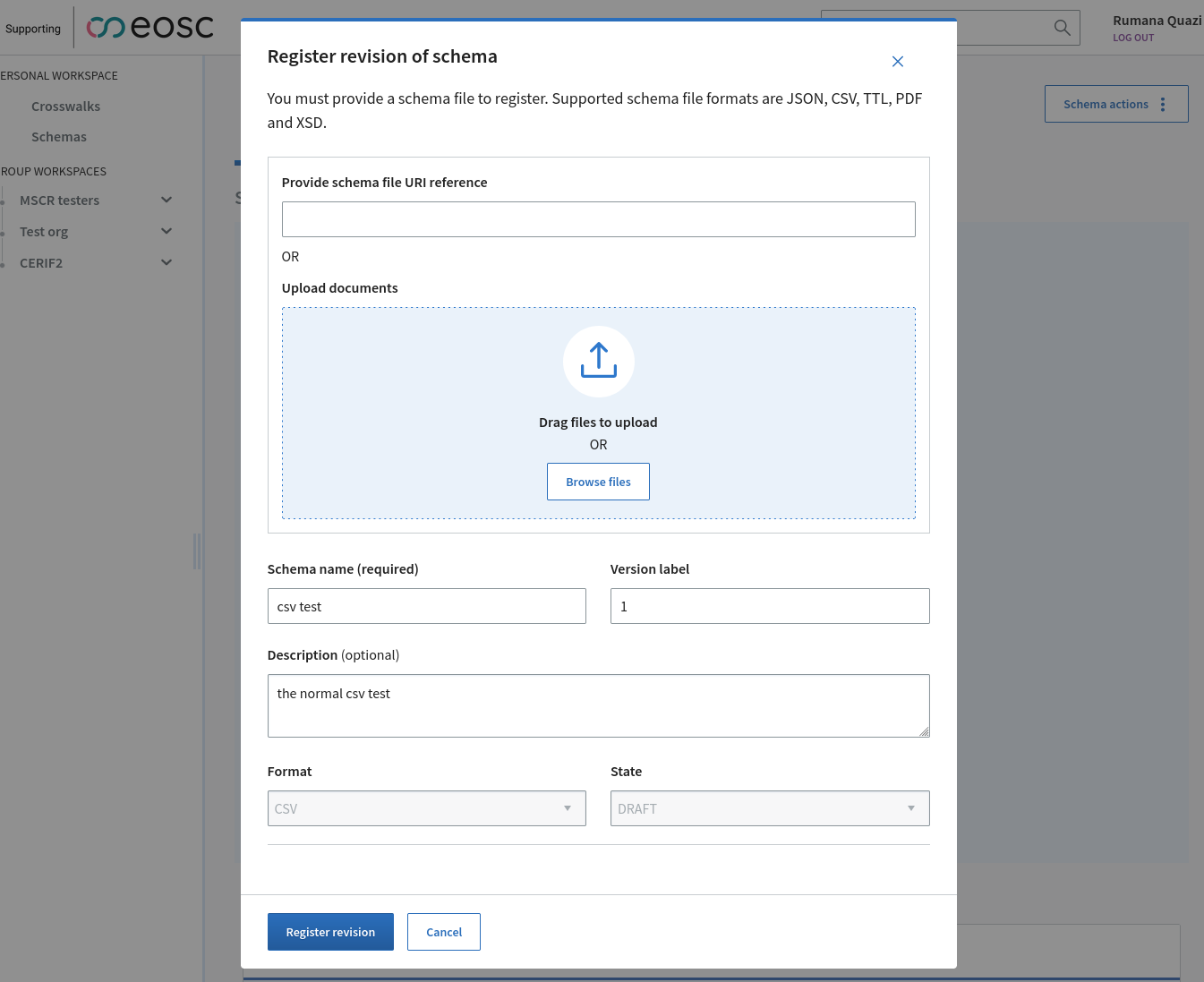Open Schemas in personal workspace
Image resolution: width=1204 pixels, height=982 pixels.
pyautogui.click(x=59, y=137)
